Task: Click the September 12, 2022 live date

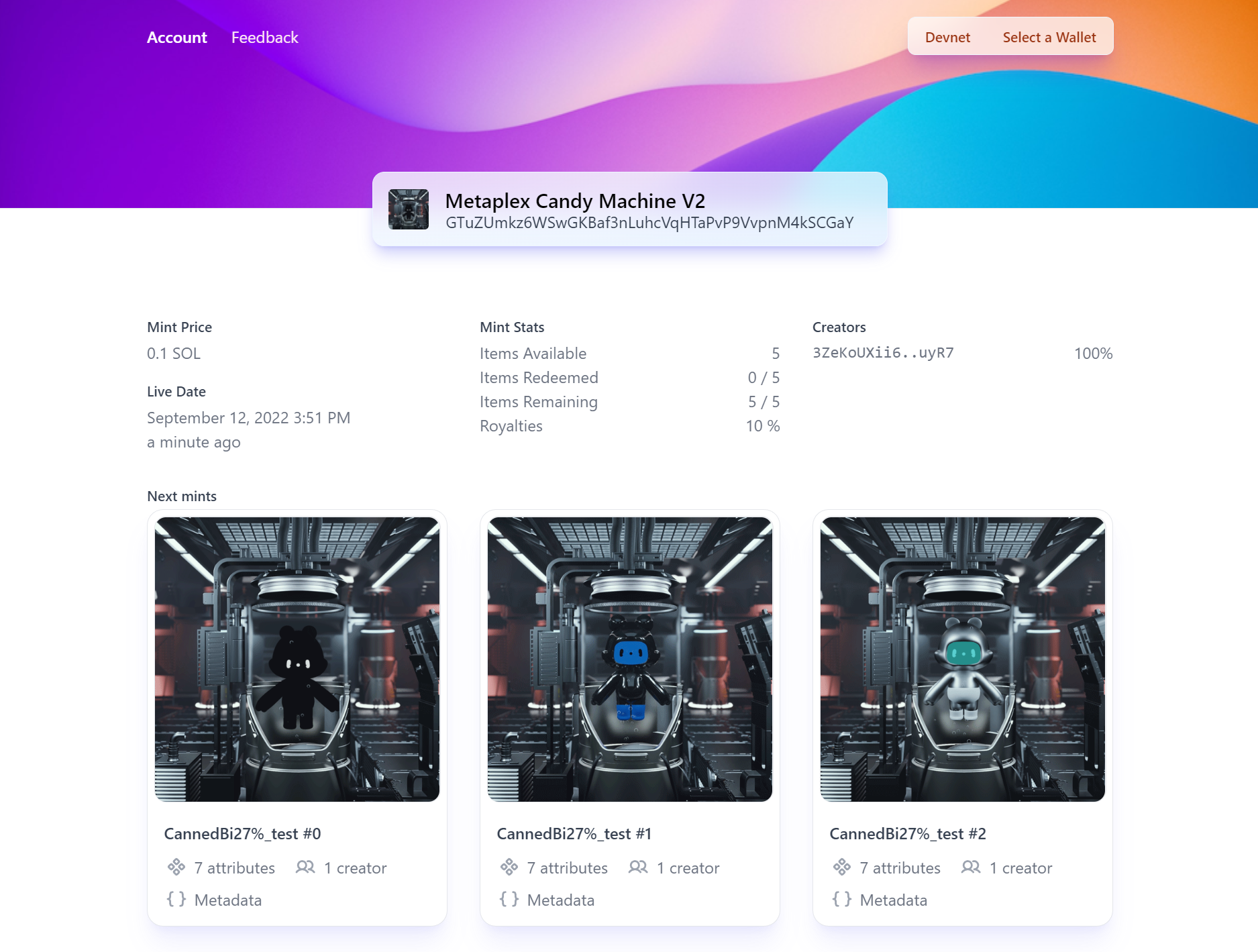Action: pyautogui.click(x=248, y=418)
